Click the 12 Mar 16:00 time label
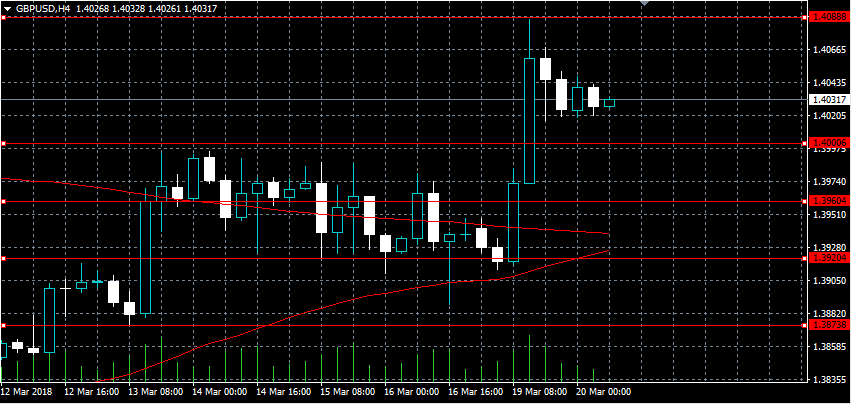 pos(92,392)
